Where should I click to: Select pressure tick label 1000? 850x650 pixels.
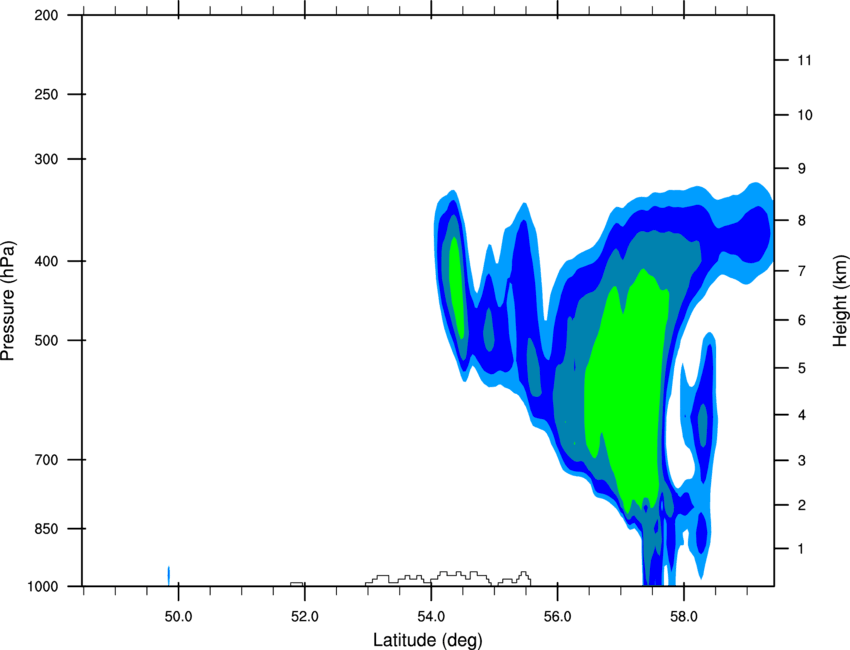(42, 587)
